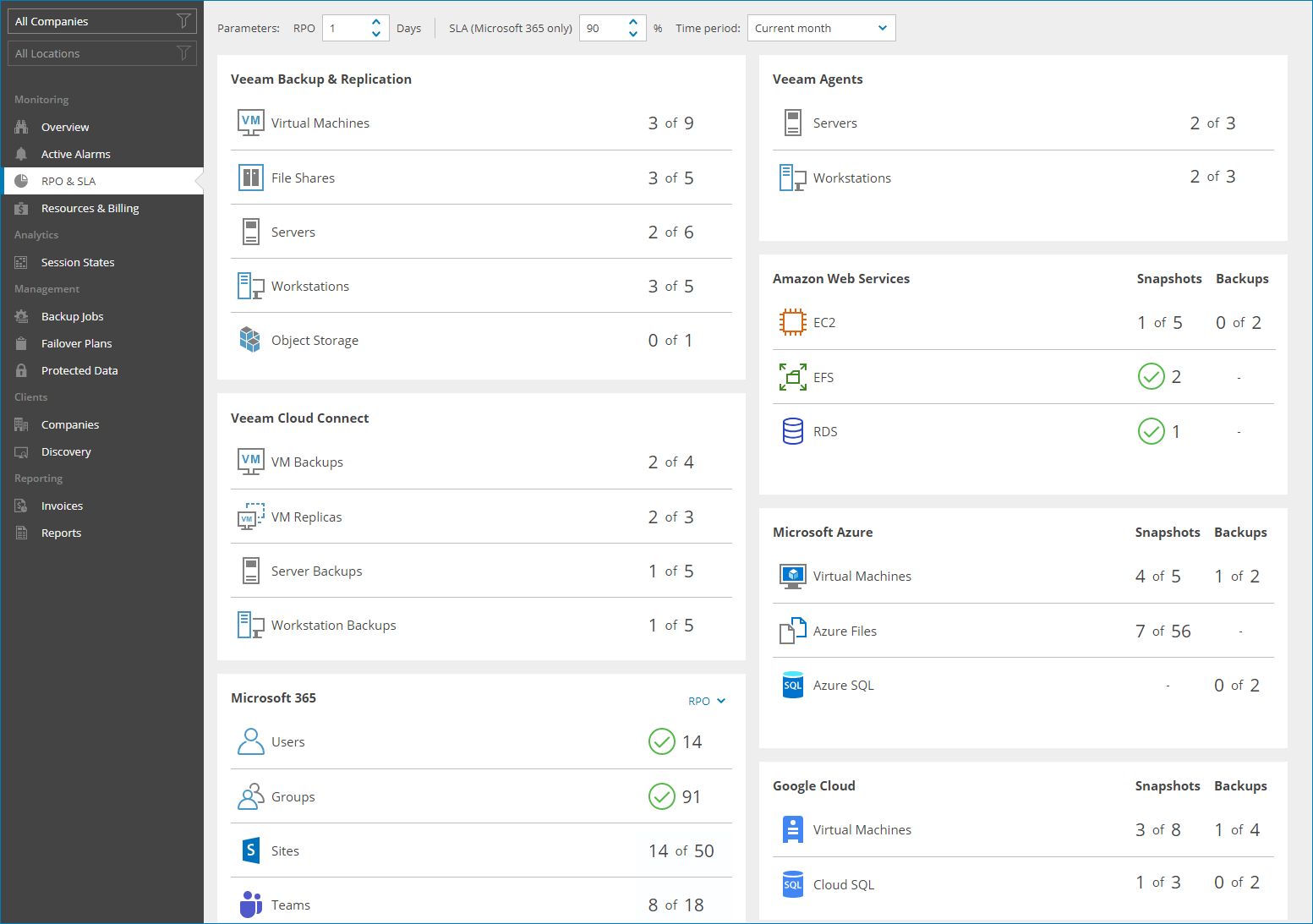The width and height of the screenshot is (1313, 924).
Task: Click the Google Cloud SQL icon
Action: pos(793,884)
